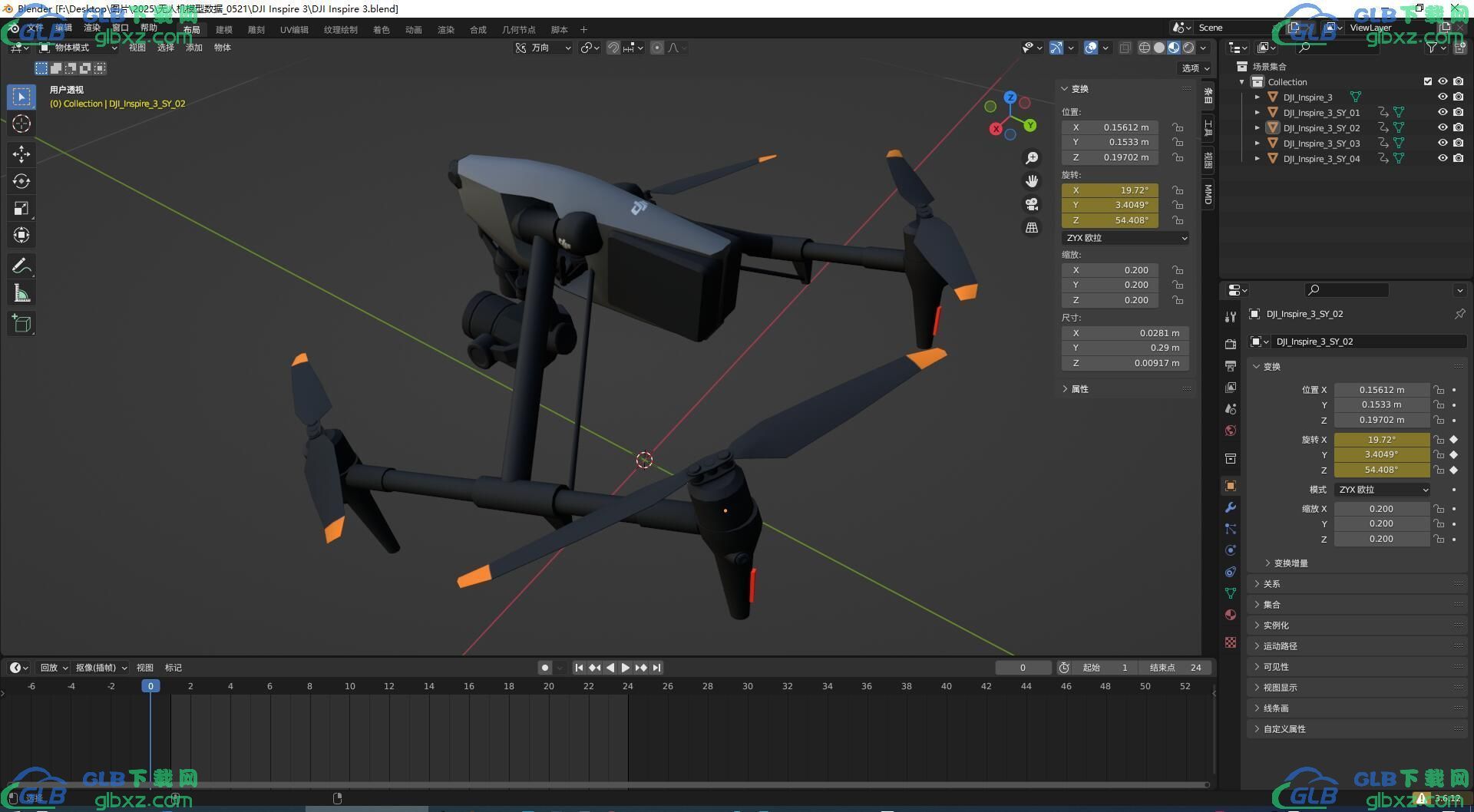Activate the Annotate pencil tool

[21, 266]
